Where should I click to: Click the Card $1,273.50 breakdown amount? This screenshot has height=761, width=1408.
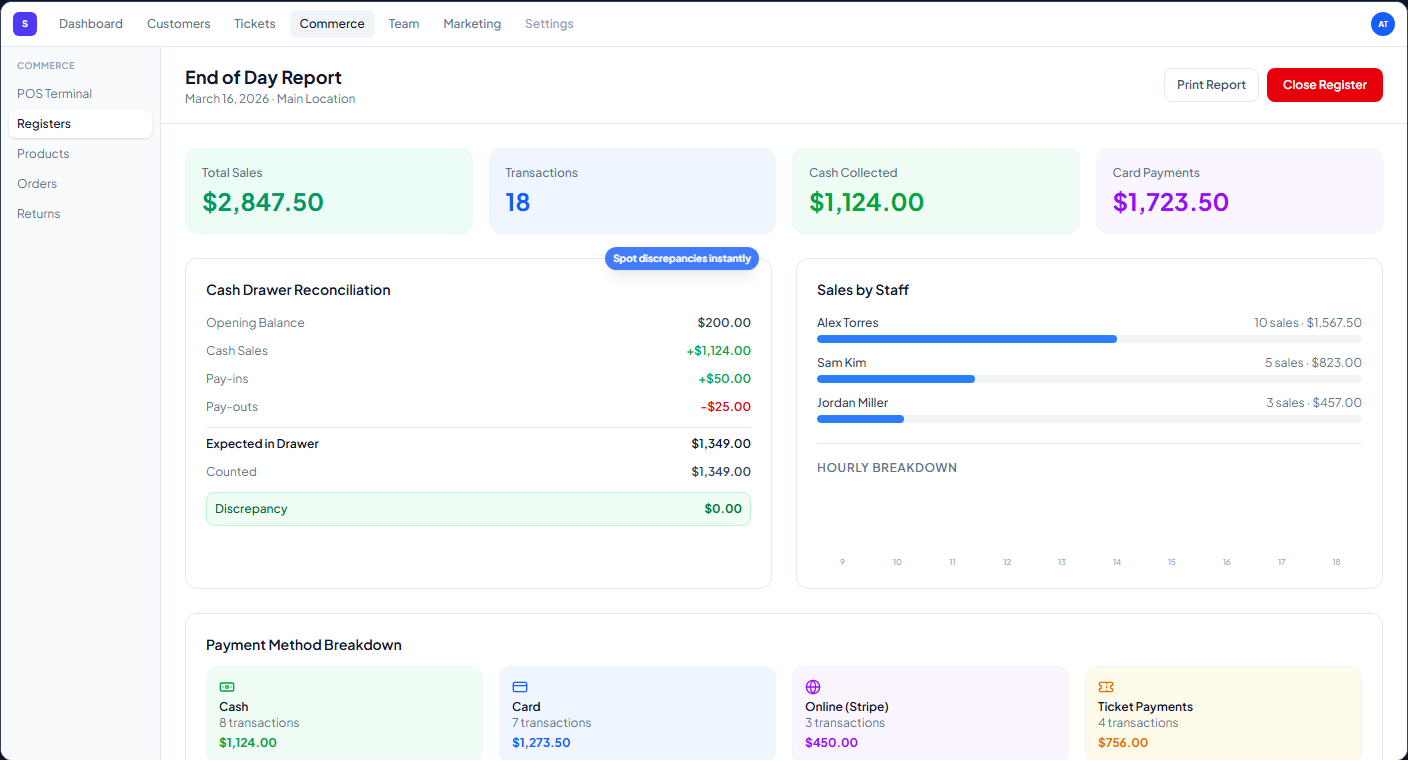click(541, 743)
